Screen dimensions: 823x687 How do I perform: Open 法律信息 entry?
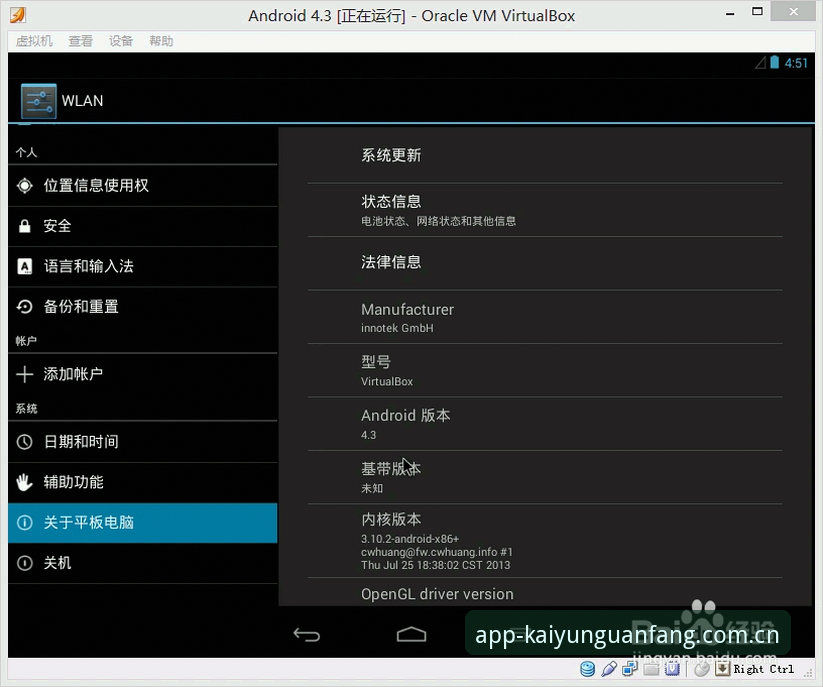(545, 263)
